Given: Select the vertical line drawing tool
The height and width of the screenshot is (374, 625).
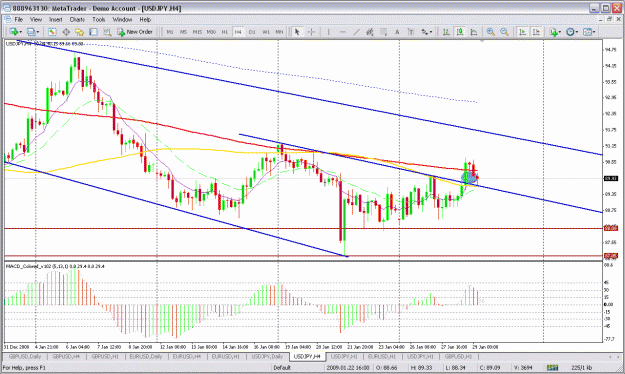Looking at the screenshot, I should pos(328,31).
